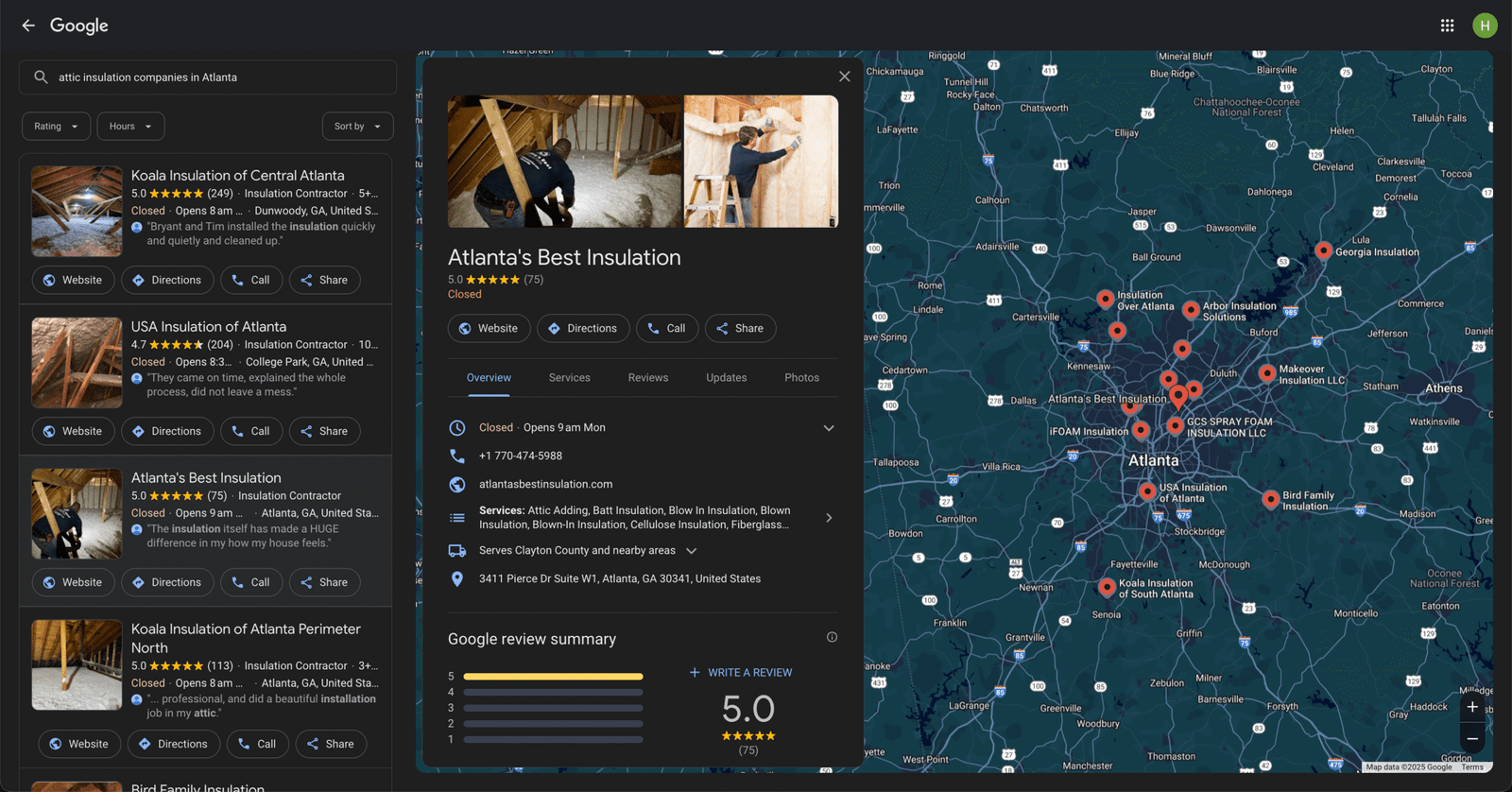Screen dimensions: 1512x792
Task: Get Directions to USA Insulation of Atlanta
Action: coord(167,431)
